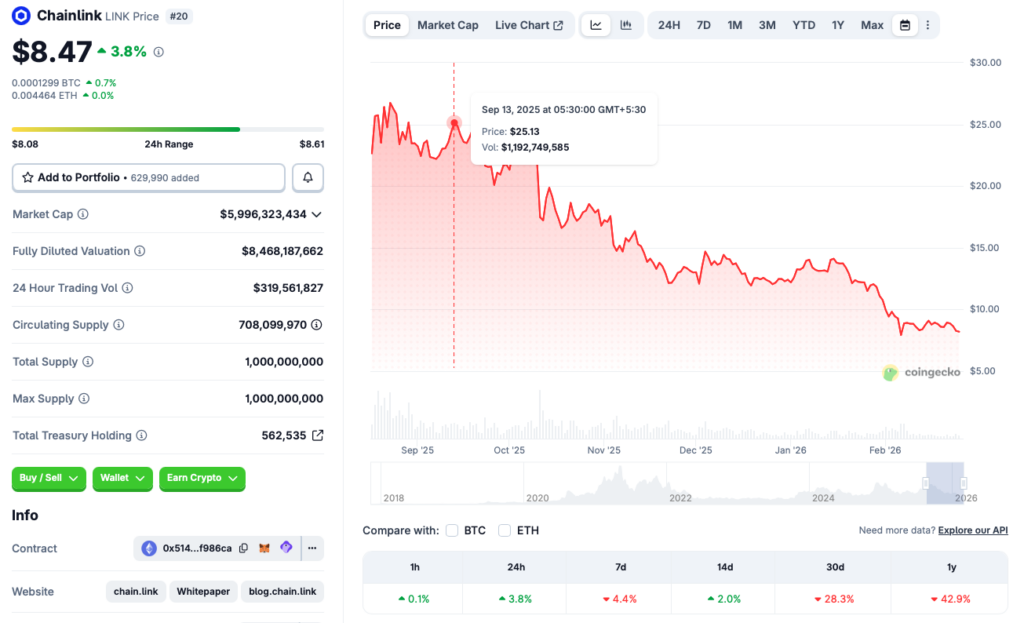Open the contract ellipsis dropdown

coord(310,548)
